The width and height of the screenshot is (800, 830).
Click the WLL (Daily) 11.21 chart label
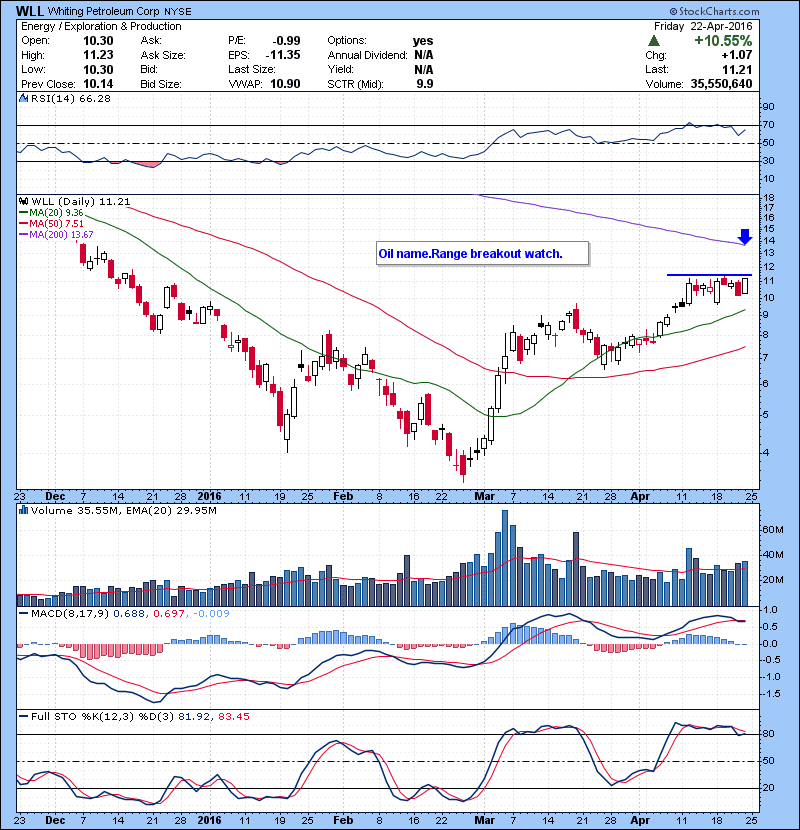tap(80, 202)
